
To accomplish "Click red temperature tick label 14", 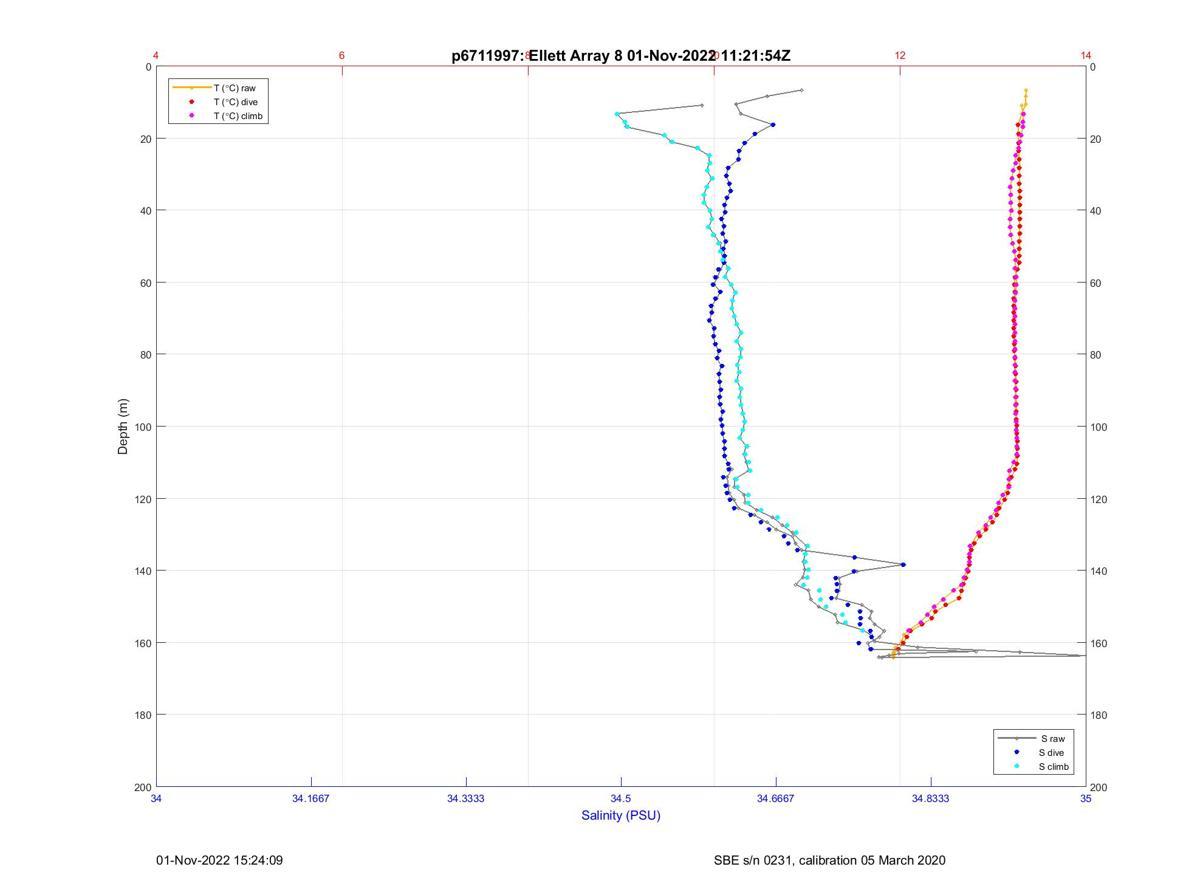I will point(1086,56).
